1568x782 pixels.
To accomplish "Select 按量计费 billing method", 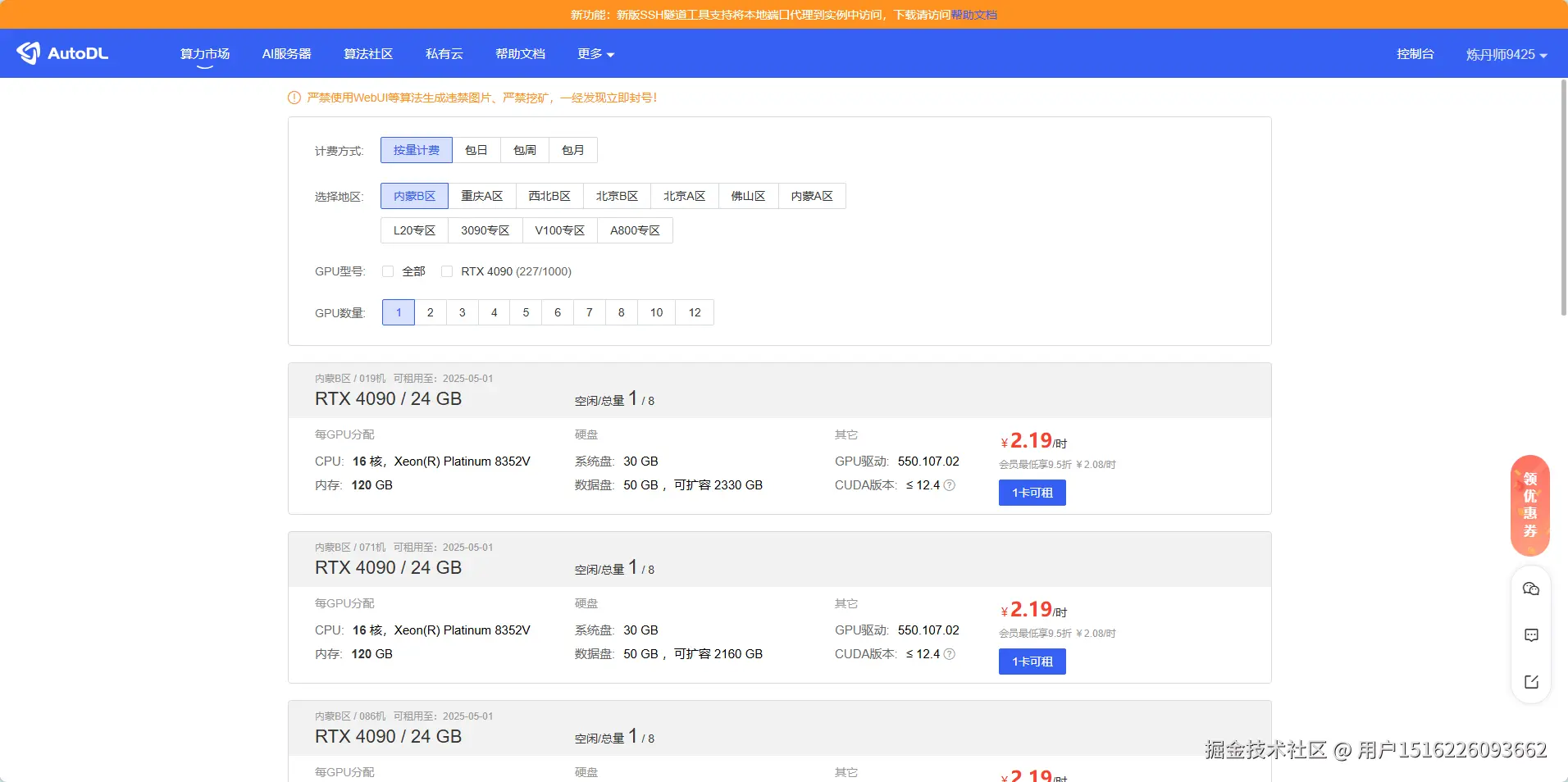I will point(417,150).
